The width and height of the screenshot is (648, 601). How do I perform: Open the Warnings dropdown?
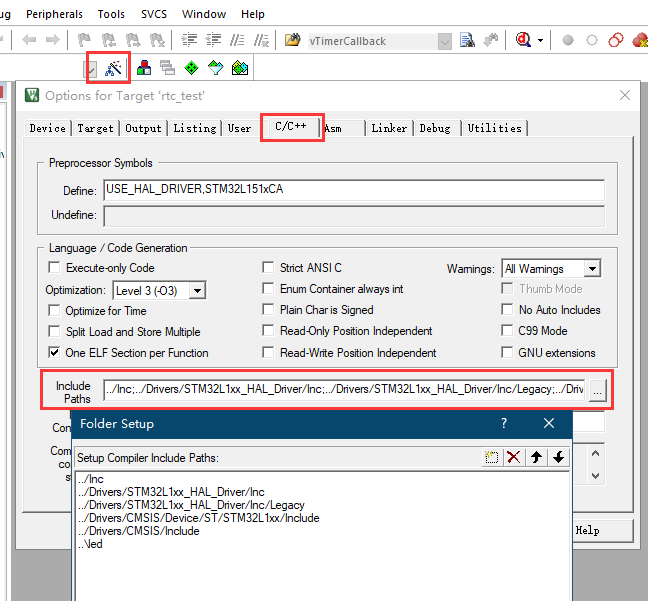(x=592, y=269)
